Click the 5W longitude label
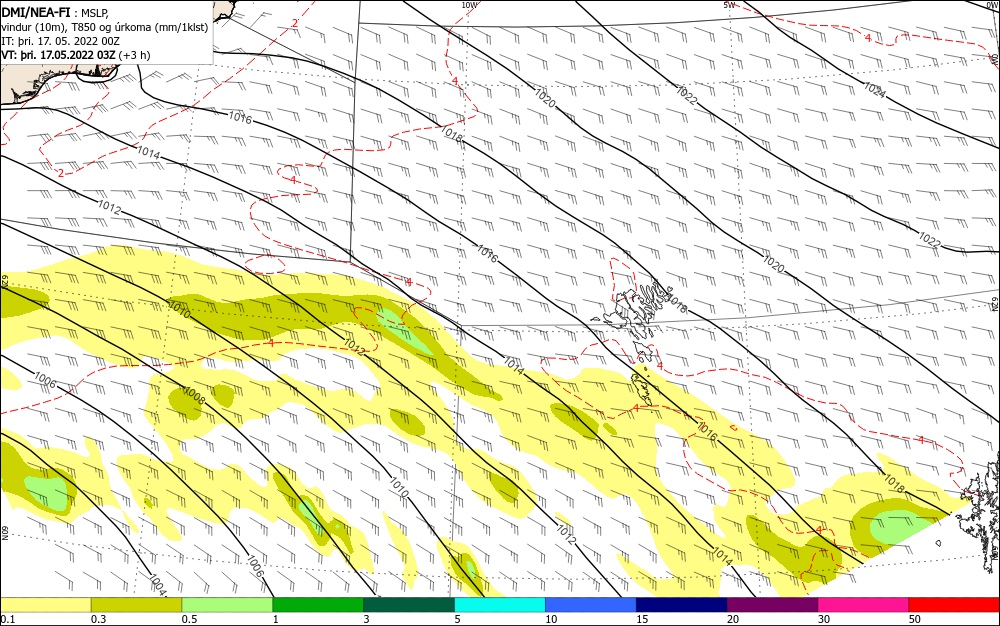Screen dimensions: 1000x626 pos(730,5)
